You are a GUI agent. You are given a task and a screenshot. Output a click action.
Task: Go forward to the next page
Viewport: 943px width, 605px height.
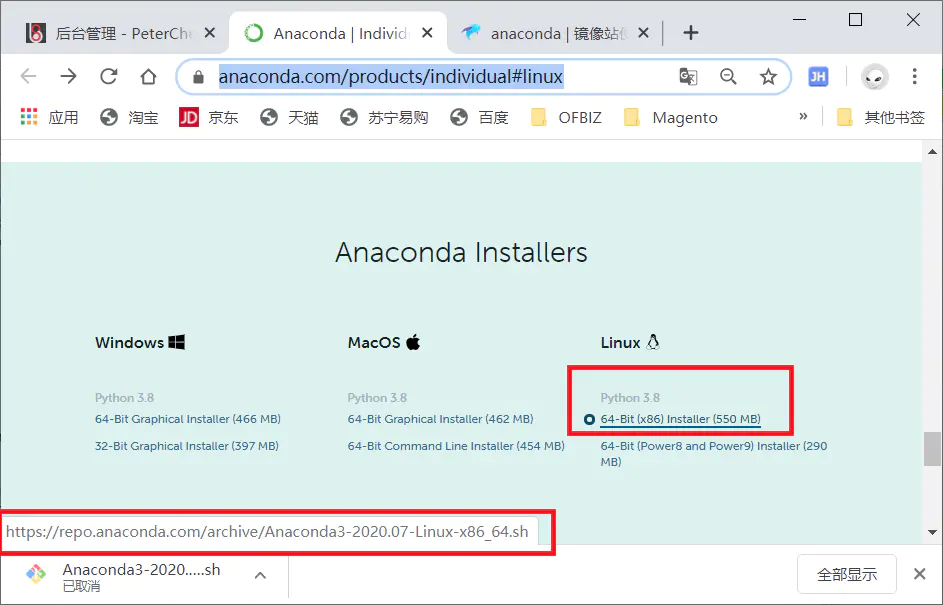tap(69, 76)
